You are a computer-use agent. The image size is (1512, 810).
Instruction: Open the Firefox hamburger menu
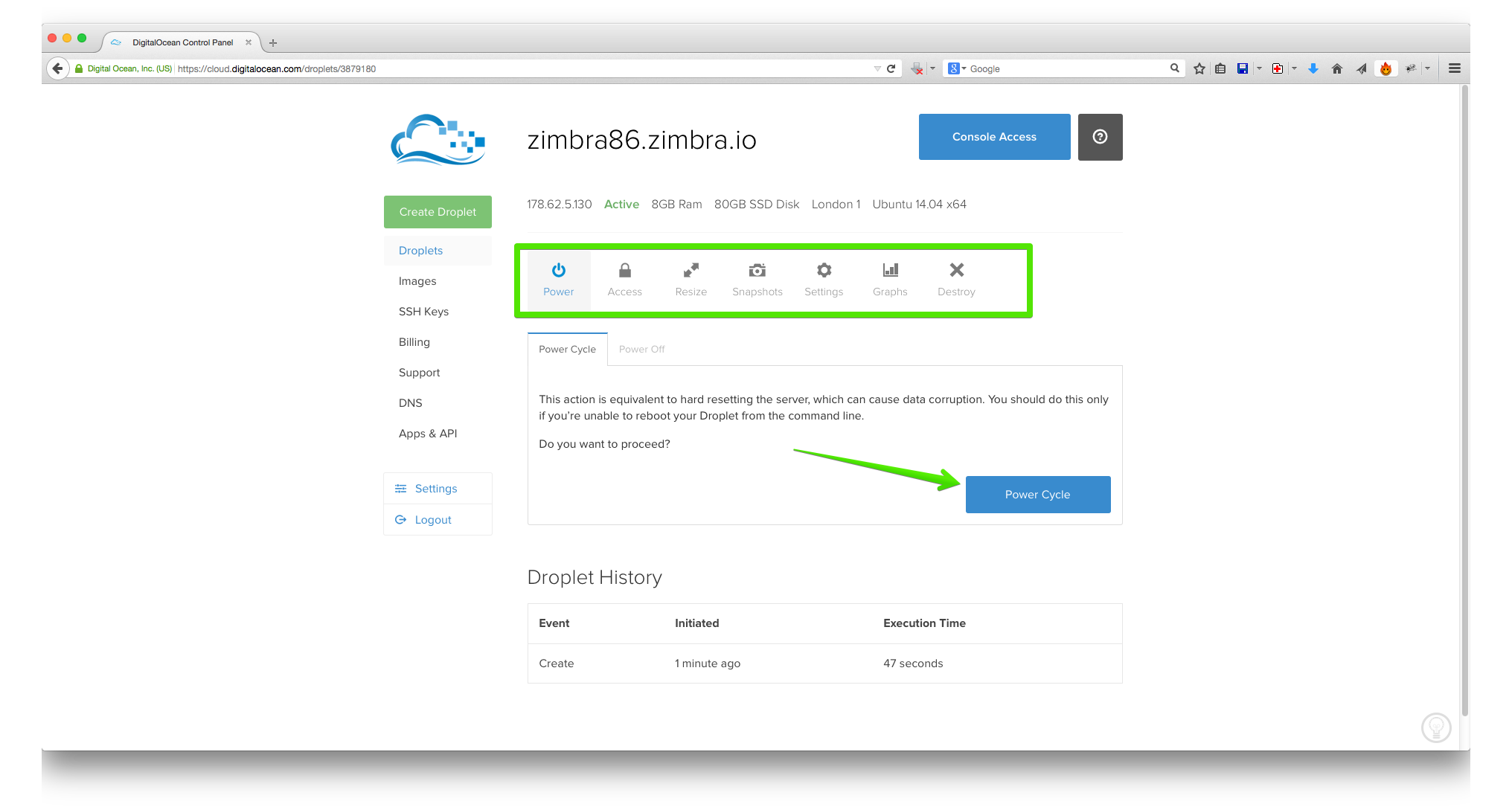click(1455, 68)
